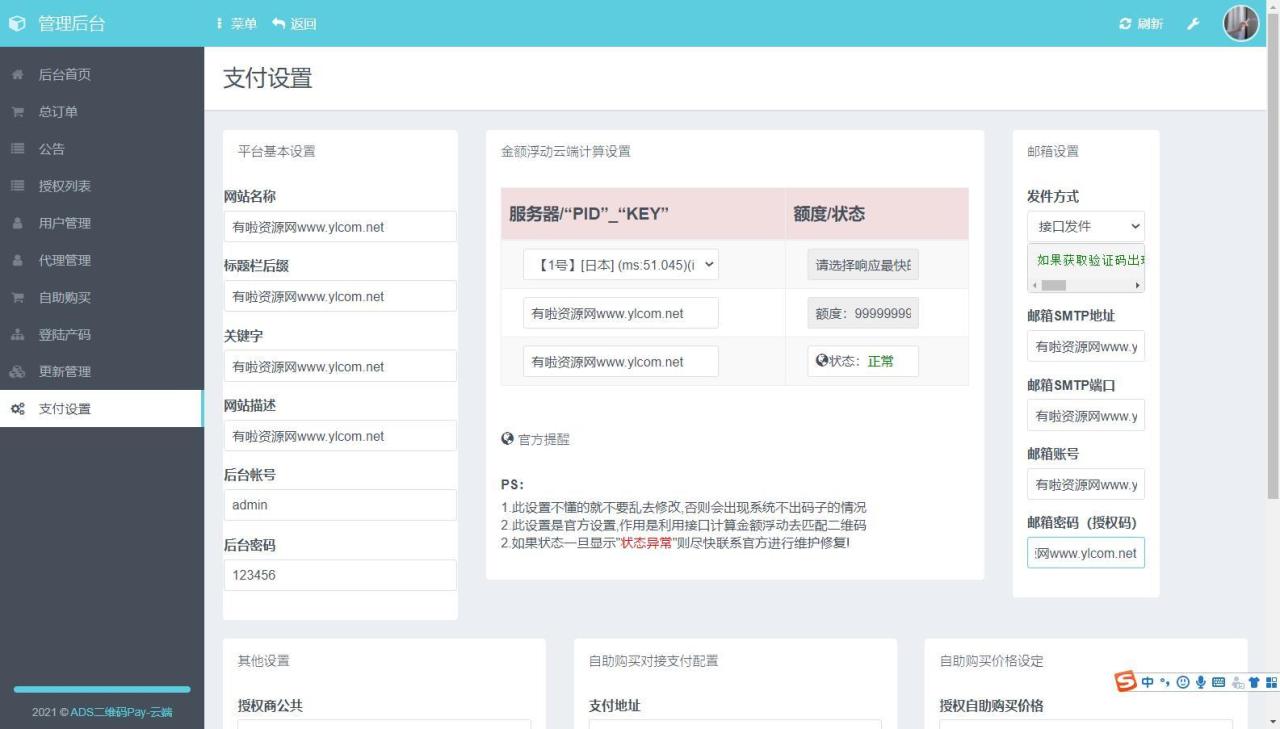Open the 请选择响应最快 selection dropdown

pos(862,264)
